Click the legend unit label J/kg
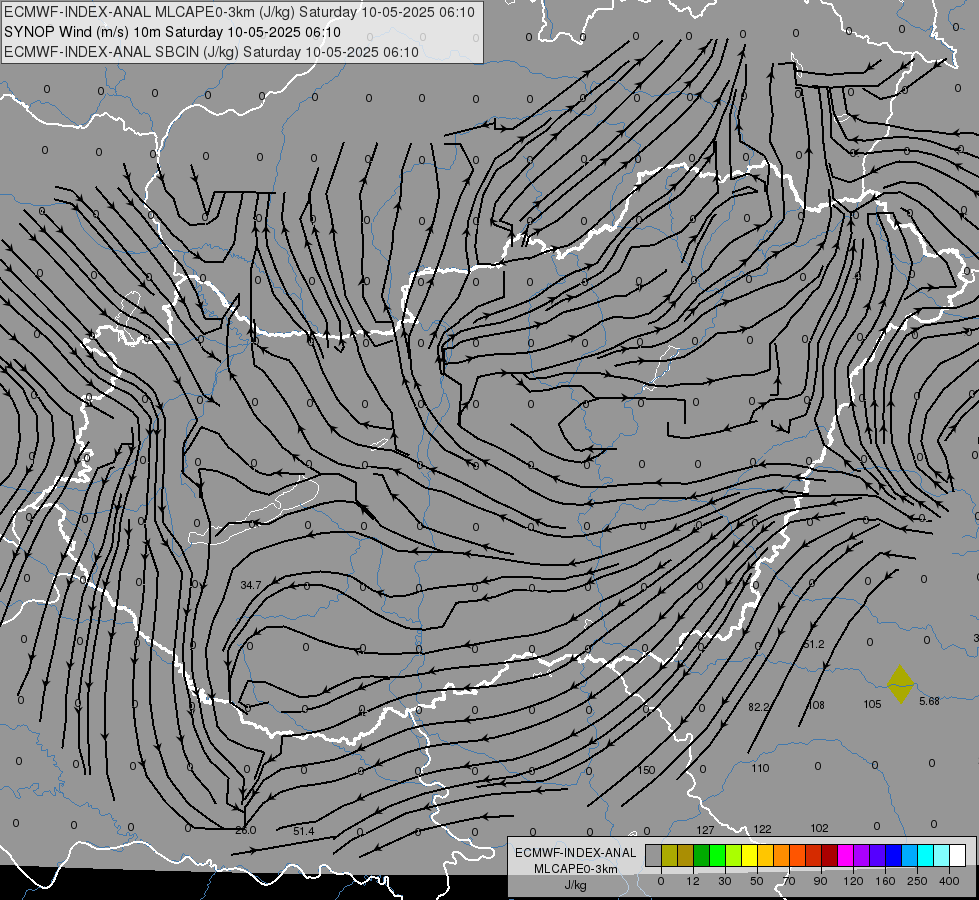This screenshot has width=979, height=900. (x=575, y=885)
